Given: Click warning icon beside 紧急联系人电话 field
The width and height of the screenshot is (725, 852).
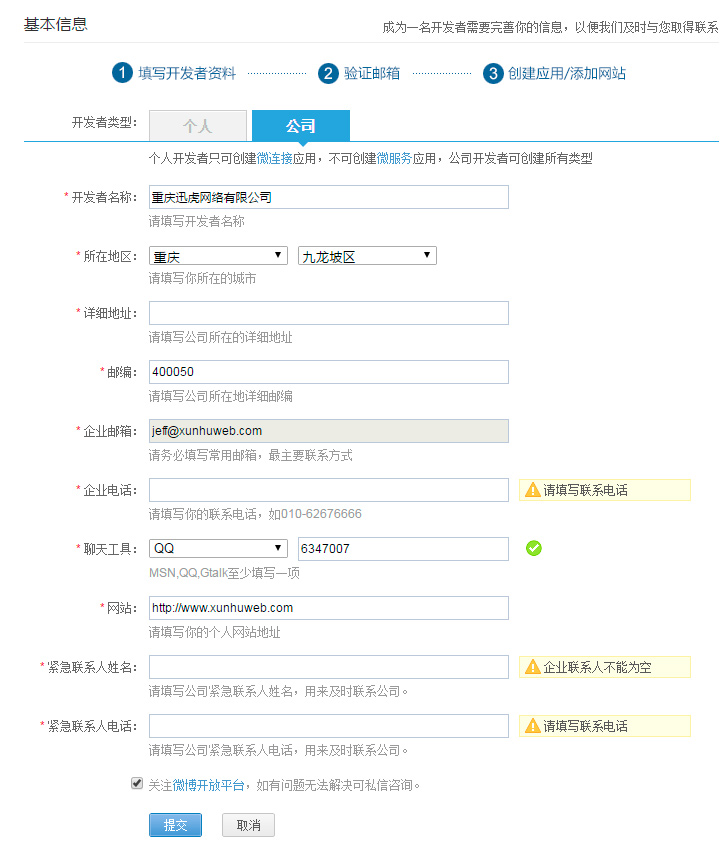Looking at the screenshot, I should (x=533, y=725).
